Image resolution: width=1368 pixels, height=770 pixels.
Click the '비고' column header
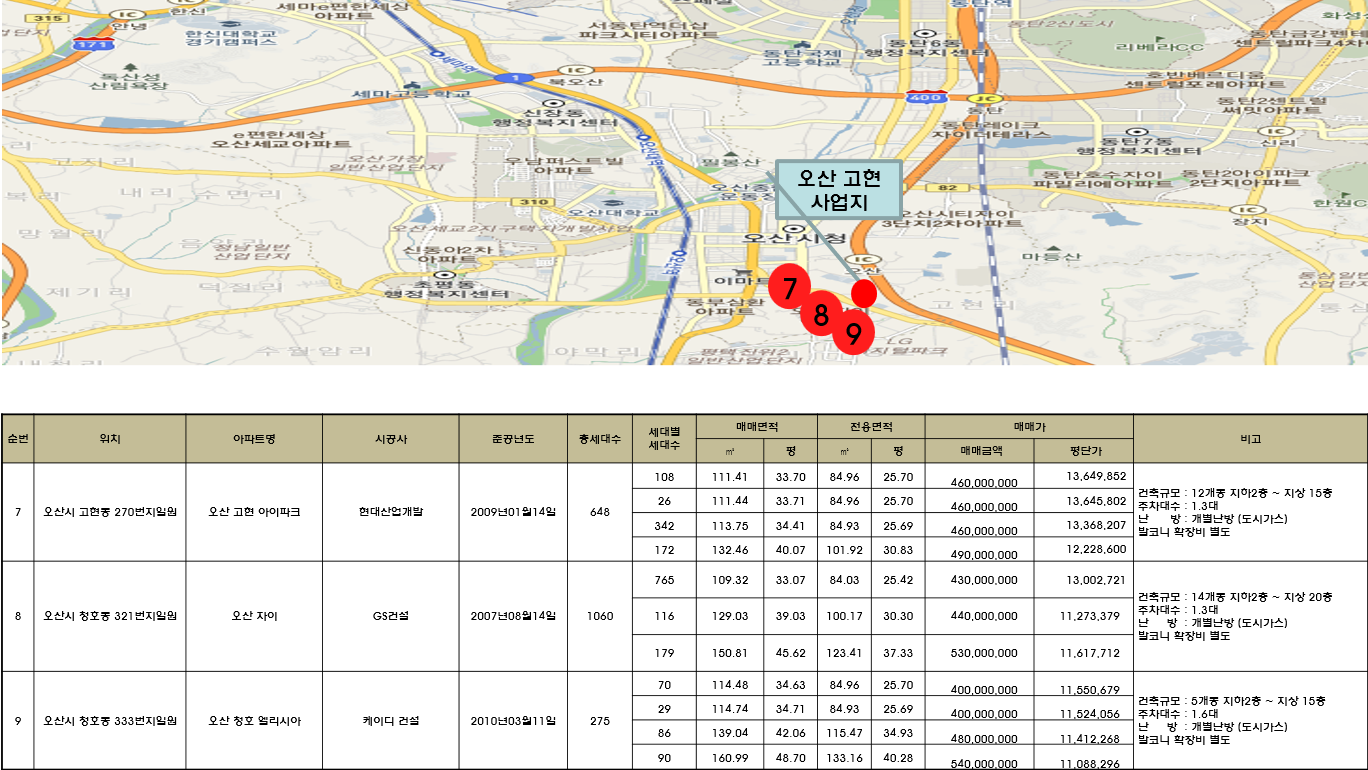pyautogui.click(x=1250, y=439)
